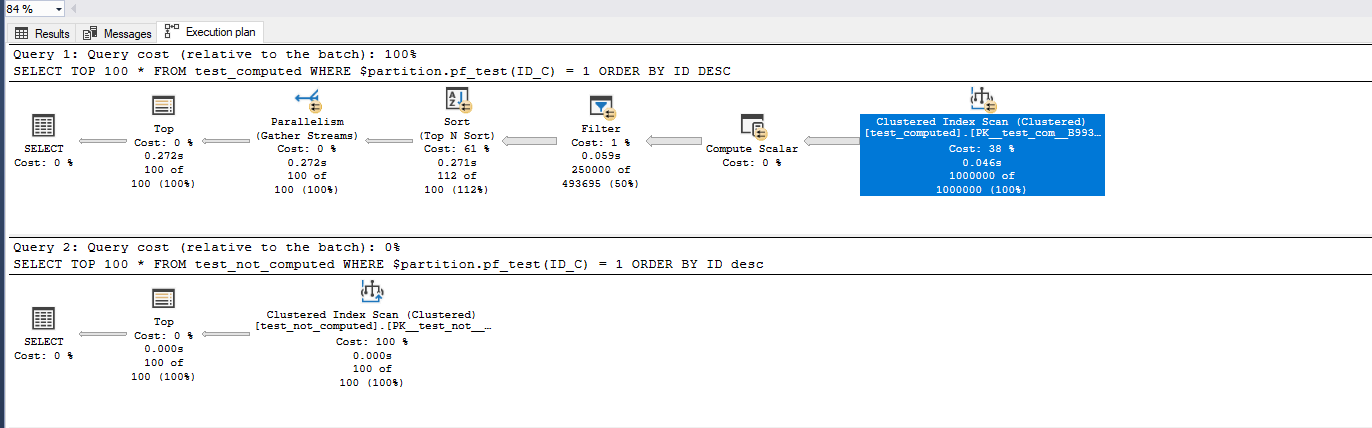Click the '[test_not_computed].[PK__test_not__' label
The height and width of the screenshot is (428, 1372).
374,326
